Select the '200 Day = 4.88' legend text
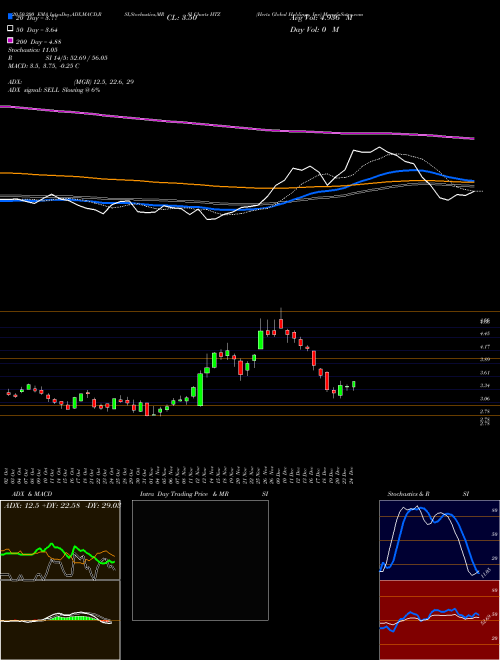Viewport: 500px width, 660px height. tap(38, 41)
